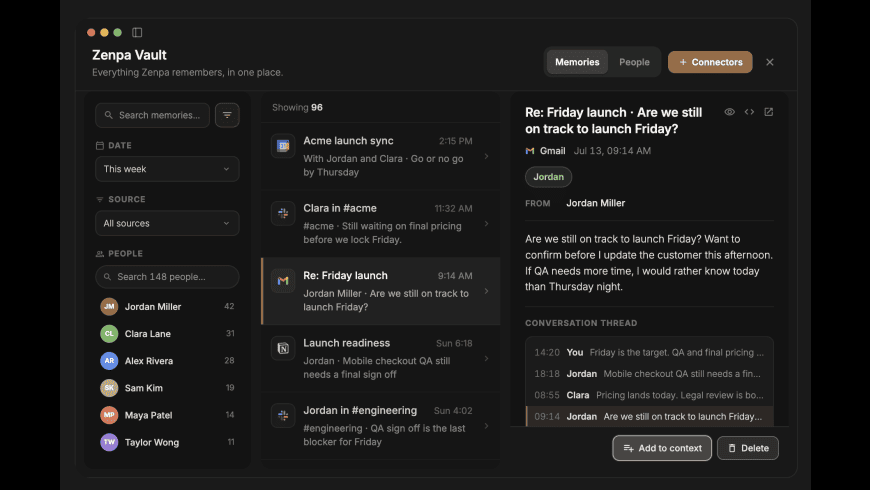Click the Slack icon of Clara in #acme
Viewport: 870px width, 490px height.
click(x=283, y=213)
